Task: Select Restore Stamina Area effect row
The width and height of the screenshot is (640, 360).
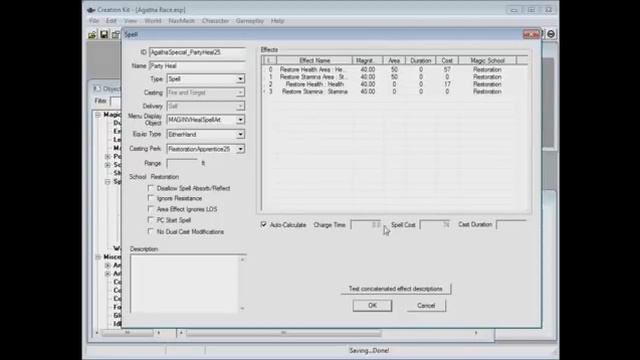Action: [x=394, y=77]
